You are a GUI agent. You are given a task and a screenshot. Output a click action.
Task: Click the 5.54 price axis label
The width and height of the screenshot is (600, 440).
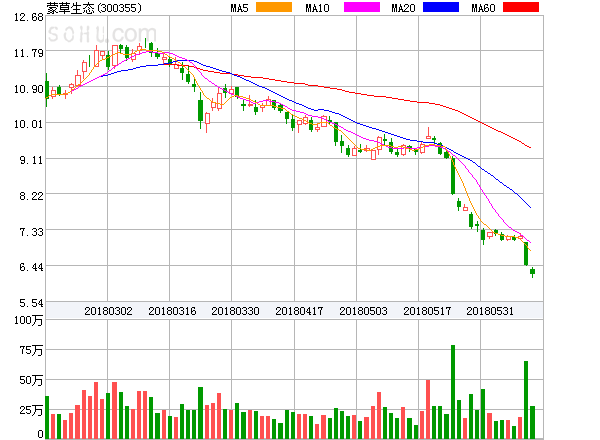click(x=32, y=303)
